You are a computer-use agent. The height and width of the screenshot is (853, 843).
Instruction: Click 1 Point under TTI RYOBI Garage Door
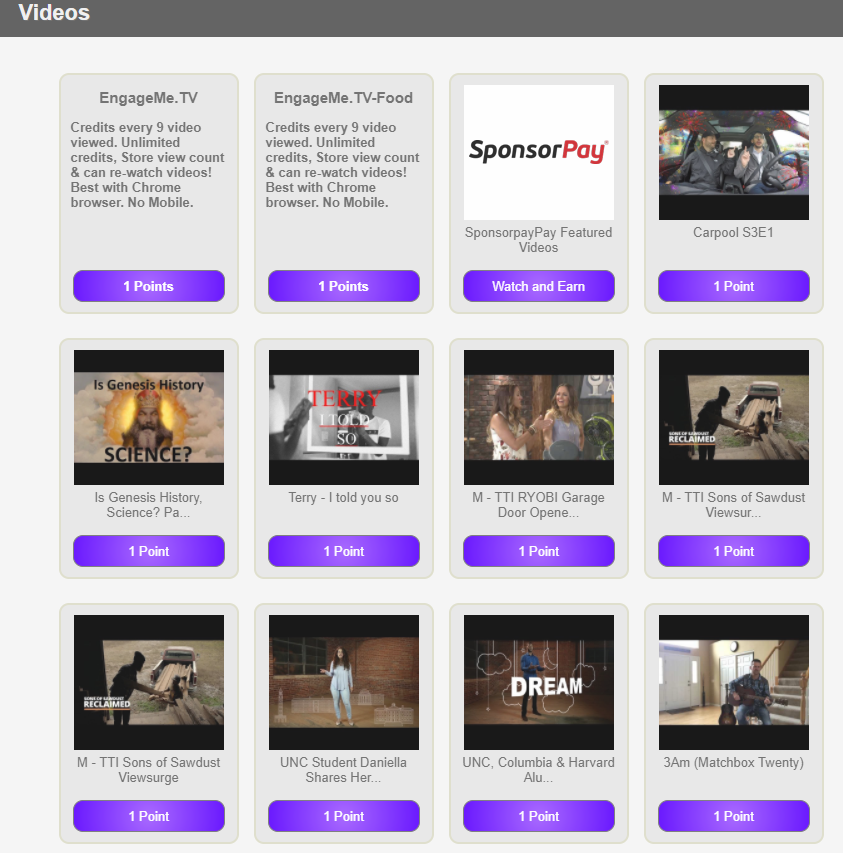(x=538, y=551)
